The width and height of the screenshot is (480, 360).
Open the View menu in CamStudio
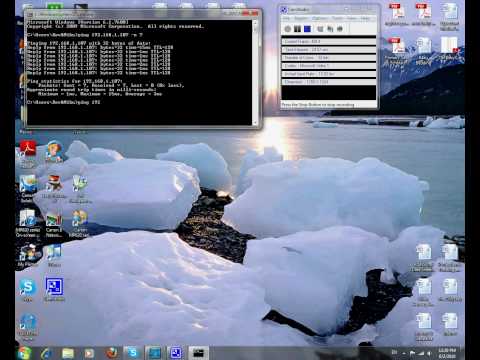pos(352,18)
